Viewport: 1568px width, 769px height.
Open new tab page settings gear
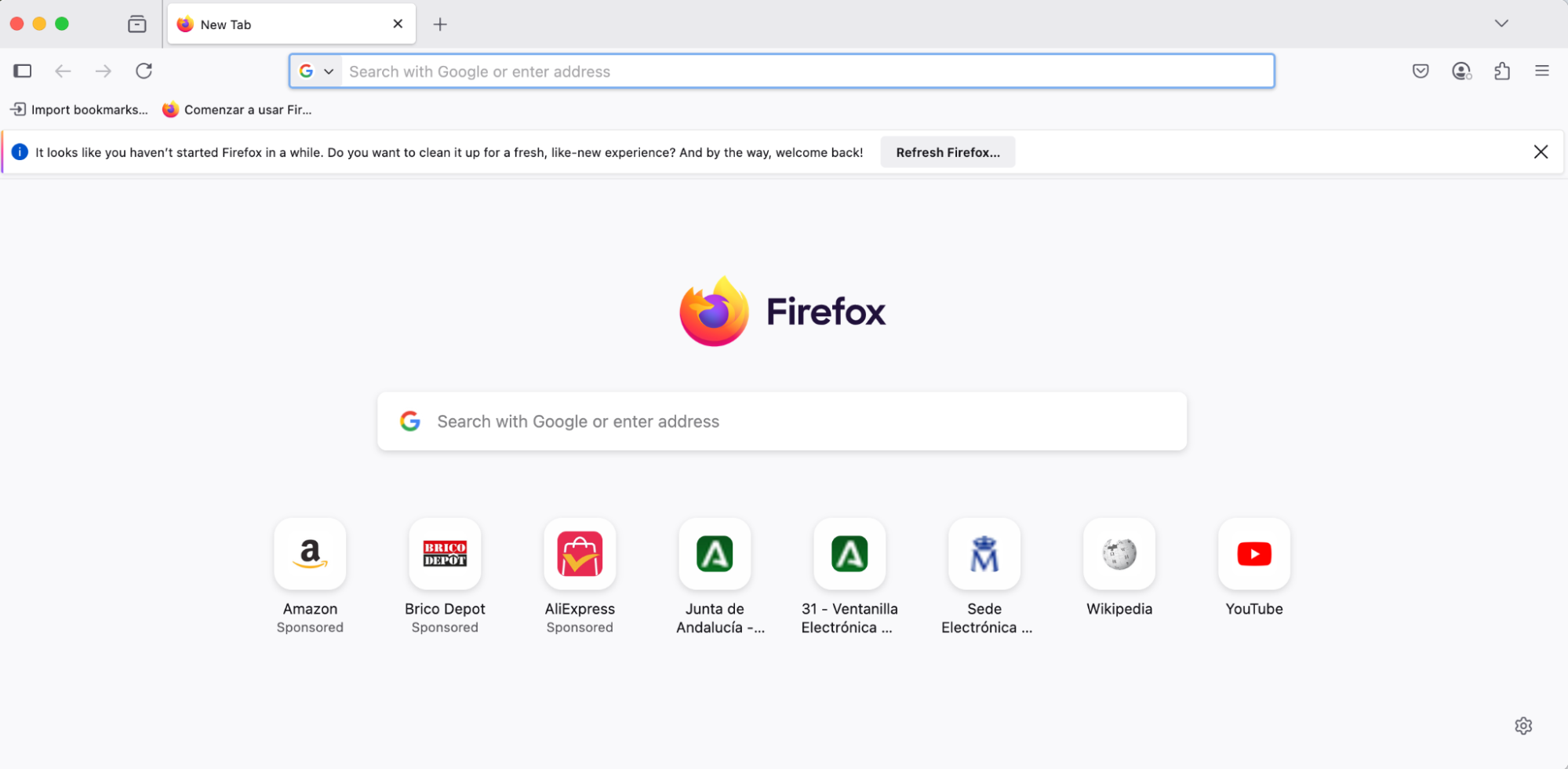click(x=1523, y=726)
